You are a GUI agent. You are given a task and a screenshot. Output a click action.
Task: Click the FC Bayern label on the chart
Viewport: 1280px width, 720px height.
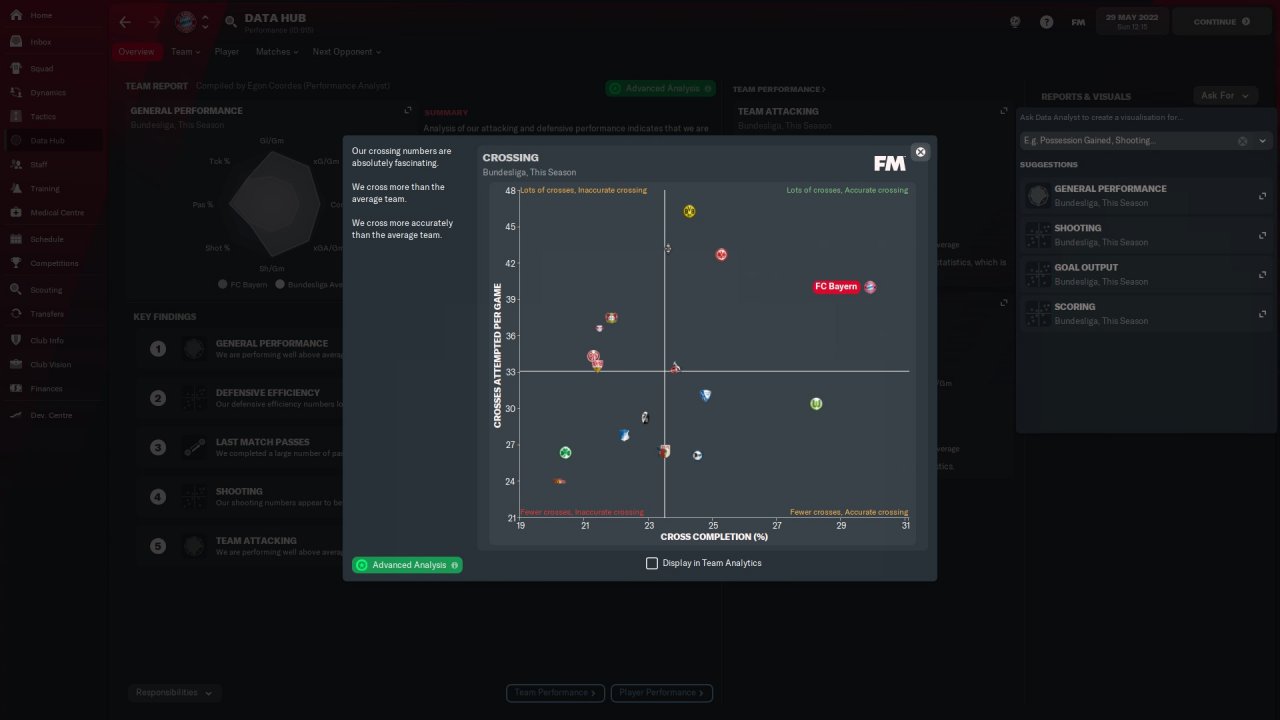point(836,287)
